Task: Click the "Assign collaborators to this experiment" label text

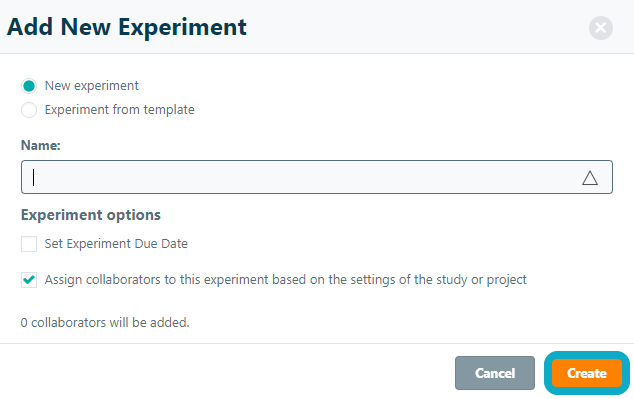Action: pyautogui.click(x=285, y=280)
